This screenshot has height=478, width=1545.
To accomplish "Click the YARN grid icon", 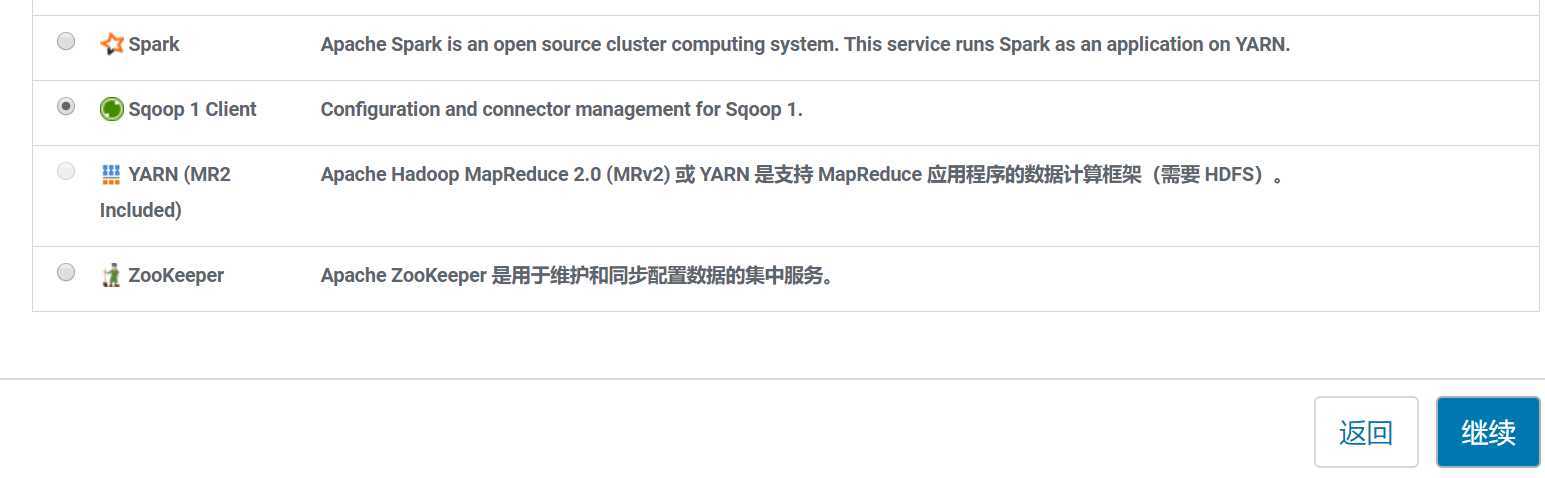I will pyautogui.click(x=111, y=175).
